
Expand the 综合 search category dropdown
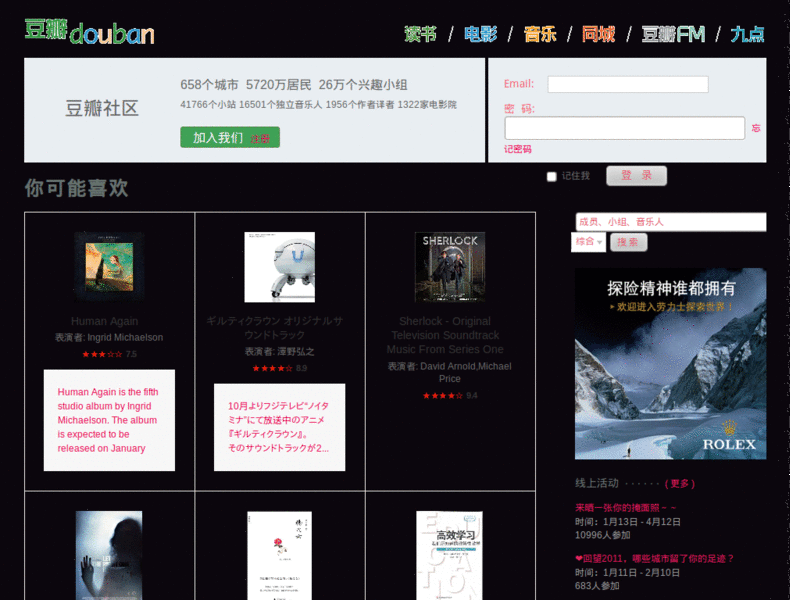point(588,242)
